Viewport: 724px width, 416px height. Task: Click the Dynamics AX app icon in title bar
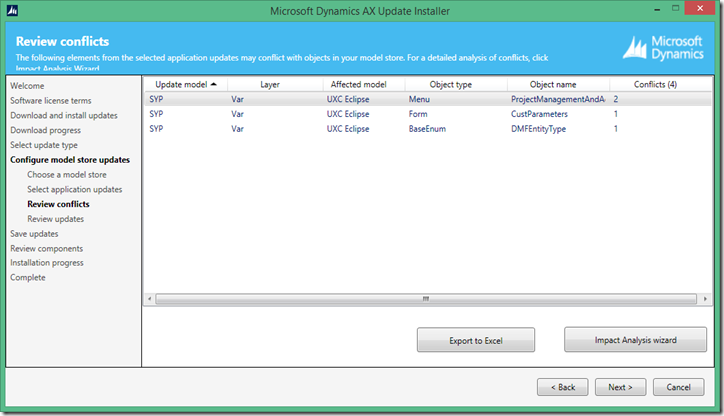pyautogui.click(x=12, y=10)
